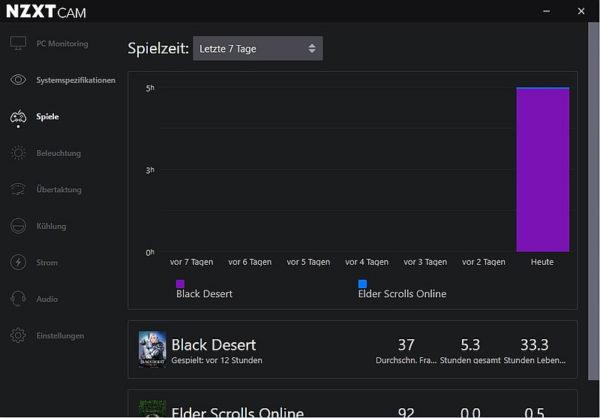The width and height of the screenshot is (600, 418).
Task: Go to Systemspezifikationen page
Action: tap(76, 80)
